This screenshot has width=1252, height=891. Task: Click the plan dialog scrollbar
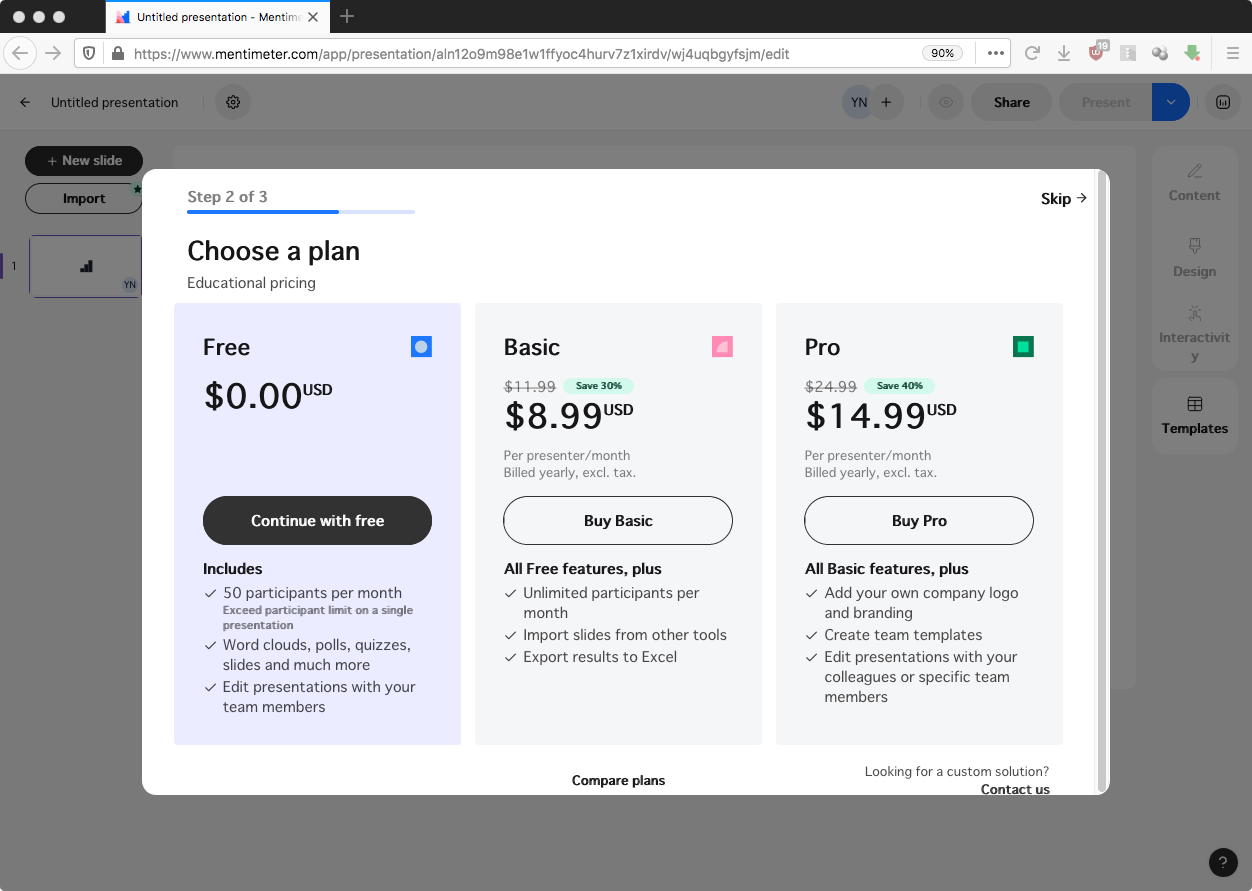click(1102, 480)
